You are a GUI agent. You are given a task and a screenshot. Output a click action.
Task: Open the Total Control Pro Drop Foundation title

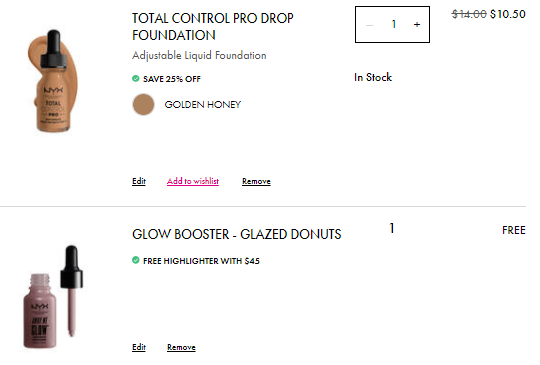(x=212, y=27)
